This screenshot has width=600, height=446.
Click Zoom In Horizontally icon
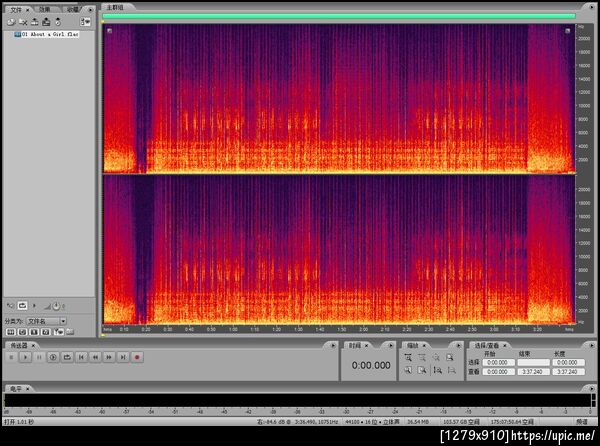tap(408, 358)
